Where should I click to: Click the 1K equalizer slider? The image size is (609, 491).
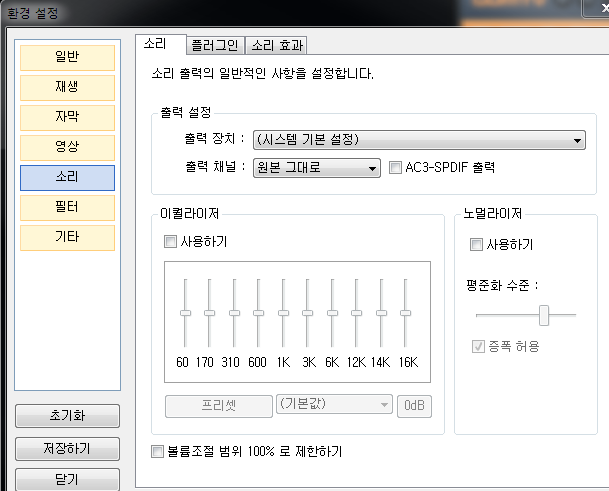[283, 313]
